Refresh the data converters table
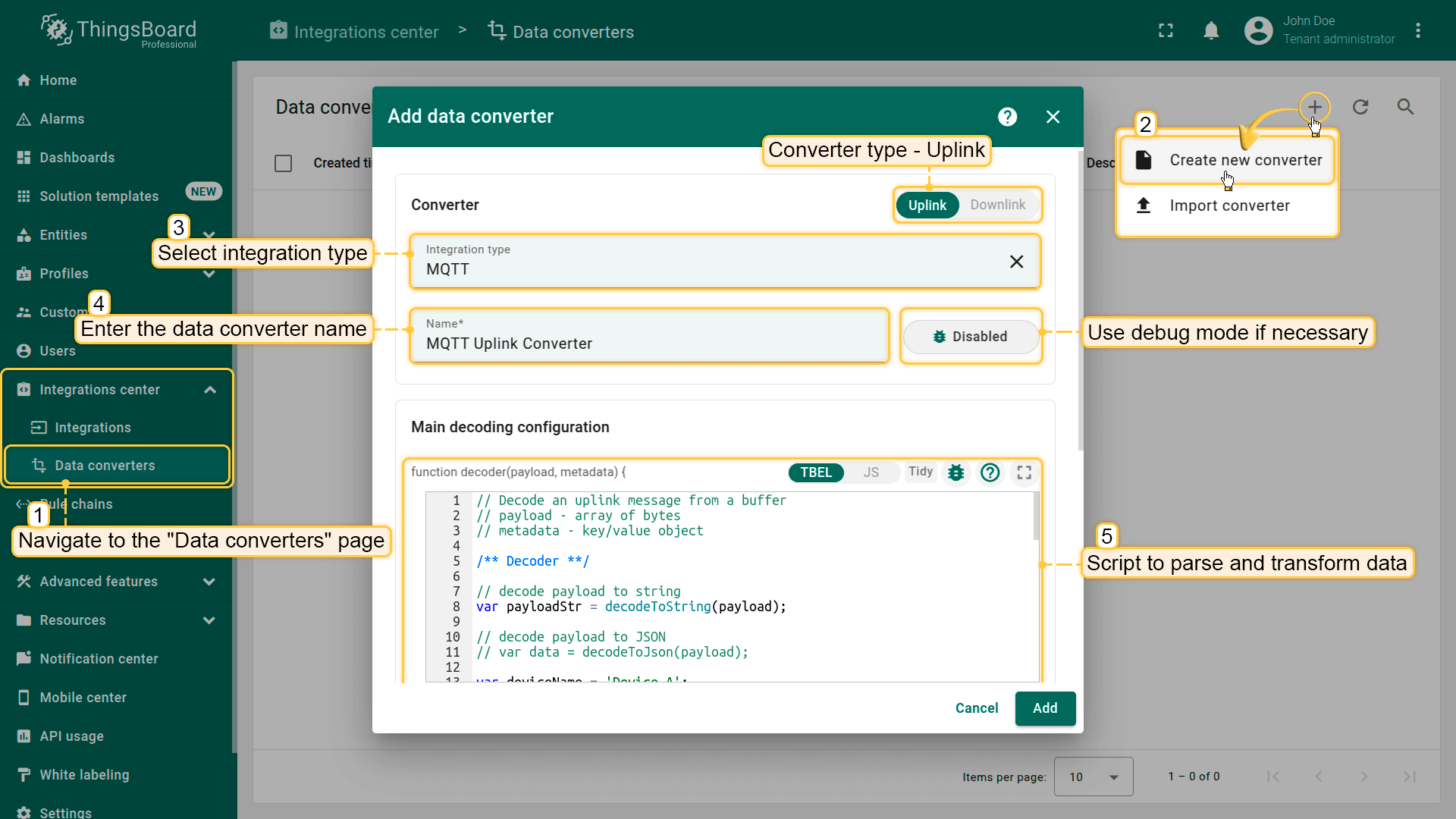Image resolution: width=1456 pixels, height=819 pixels. click(x=1360, y=107)
